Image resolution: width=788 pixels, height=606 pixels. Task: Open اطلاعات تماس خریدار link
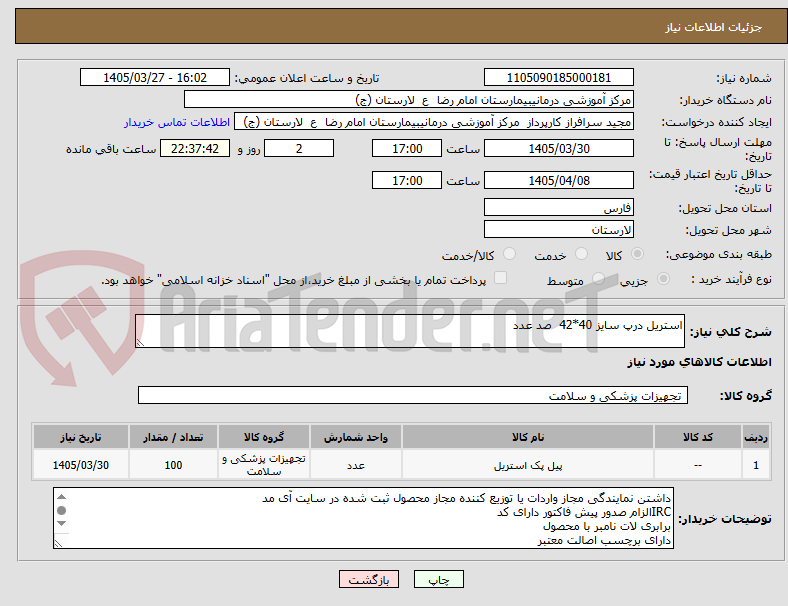pos(177,122)
